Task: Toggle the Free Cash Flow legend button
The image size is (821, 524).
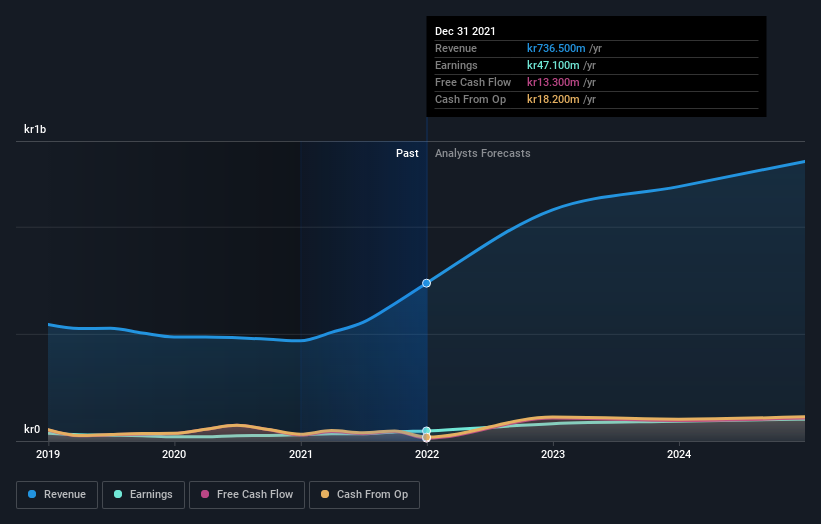Action: click(247, 495)
